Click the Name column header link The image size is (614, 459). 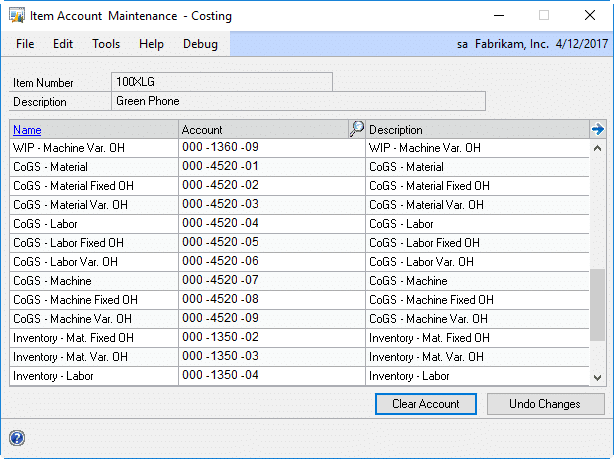pyautogui.click(x=27, y=130)
